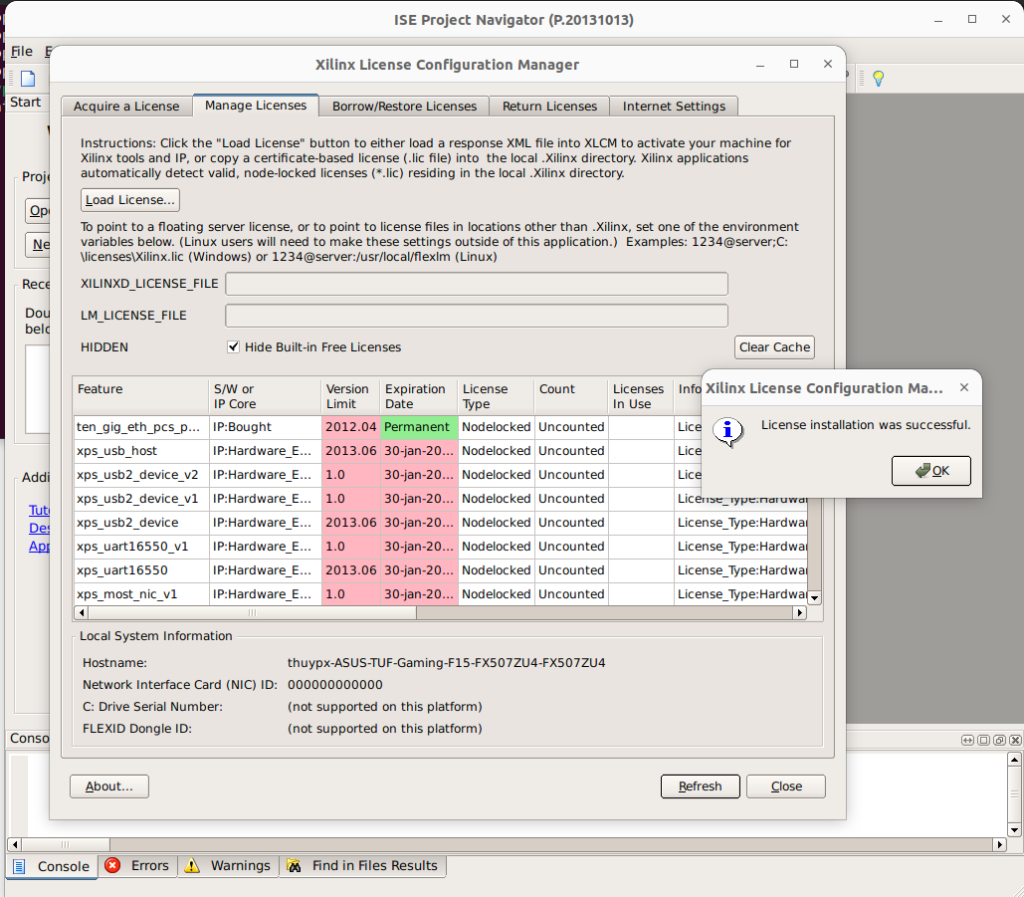Sort by the Version Limit column header
The width and height of the screenshot is (1024, 897).
click(x=351, y=396)
